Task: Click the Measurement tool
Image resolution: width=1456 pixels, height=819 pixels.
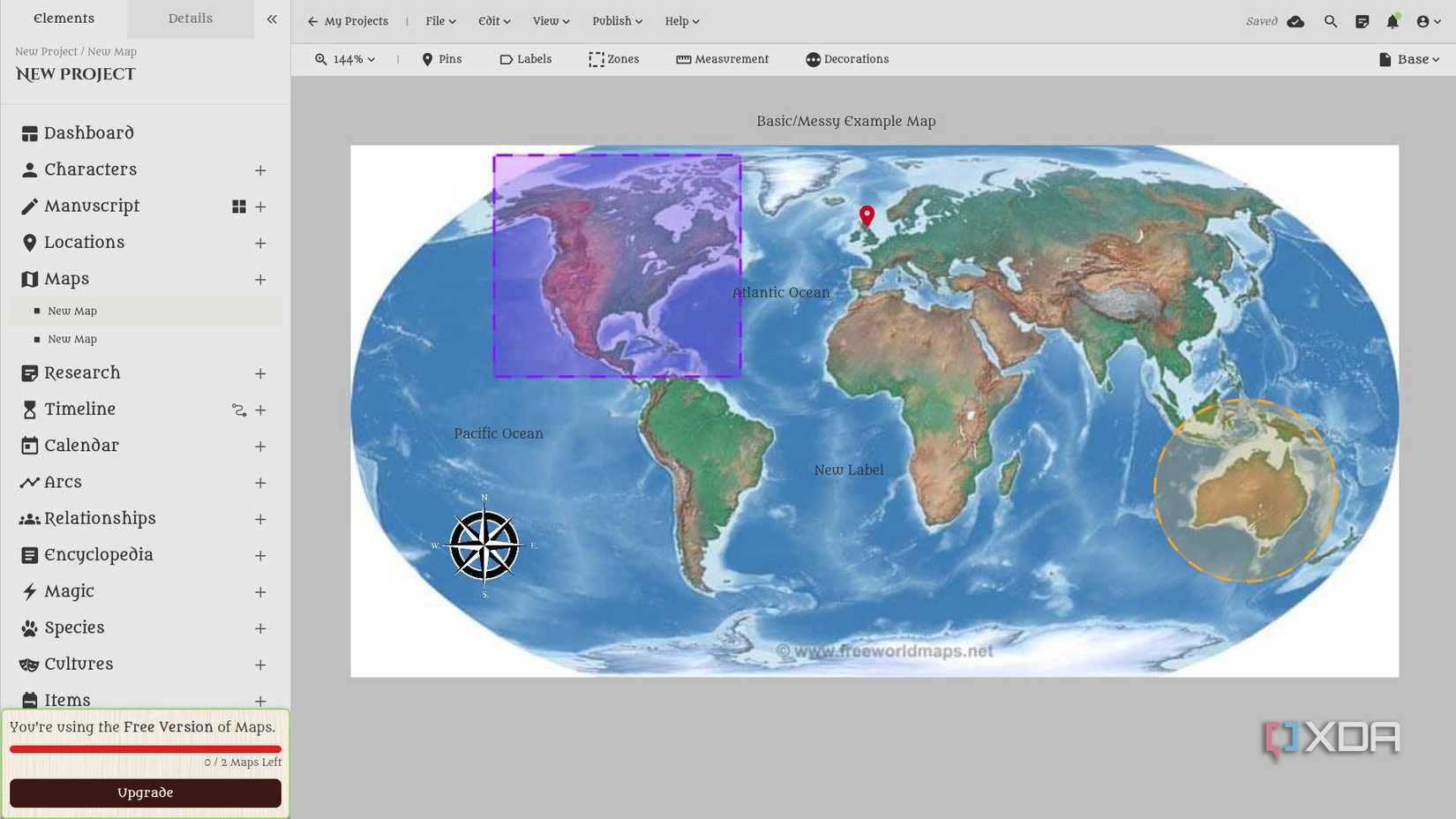Action: 723,59
